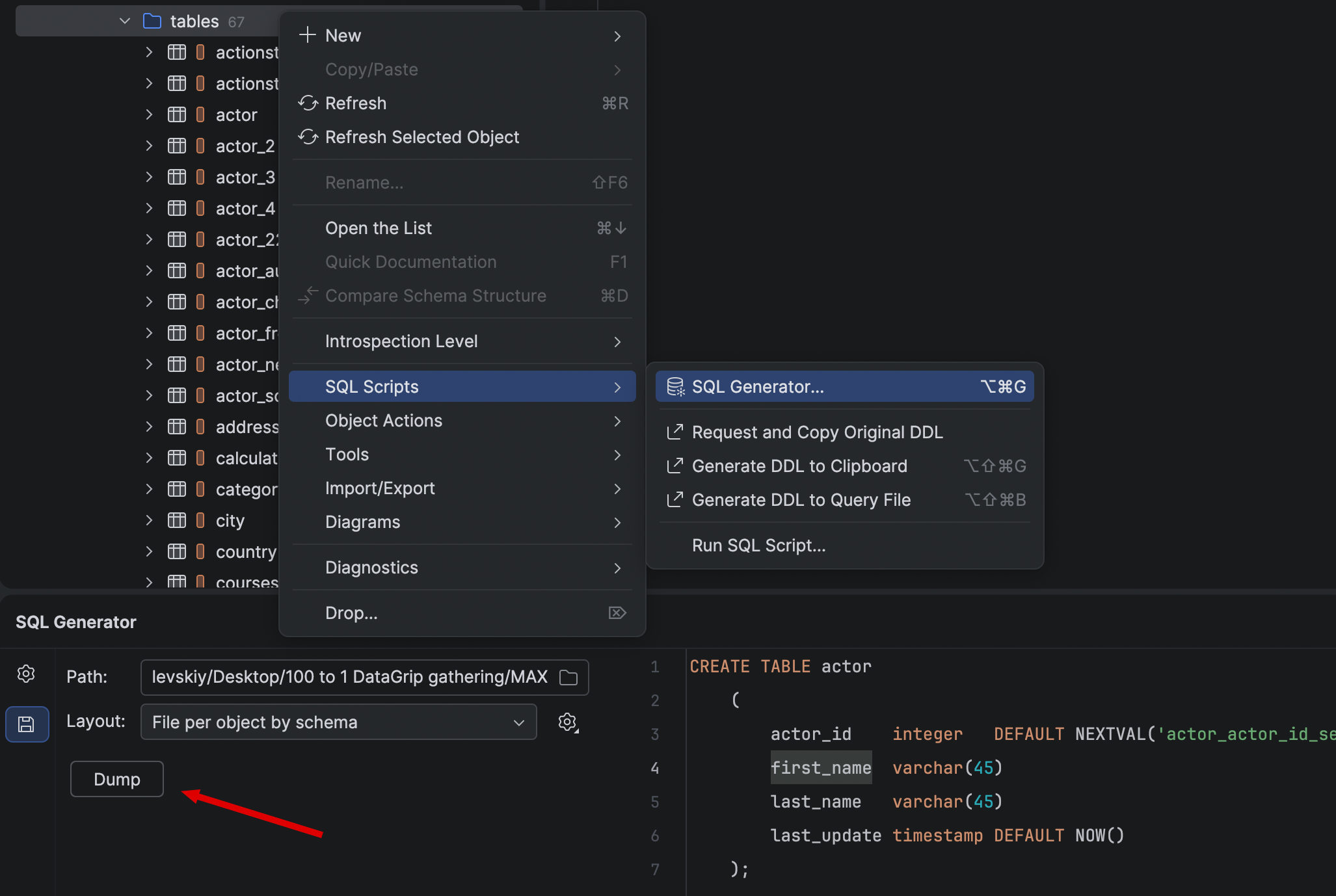Open SQL Generator settings gear on left
Image resolution: width=1336 pixels, height=896 pixels.
(26, 674)
